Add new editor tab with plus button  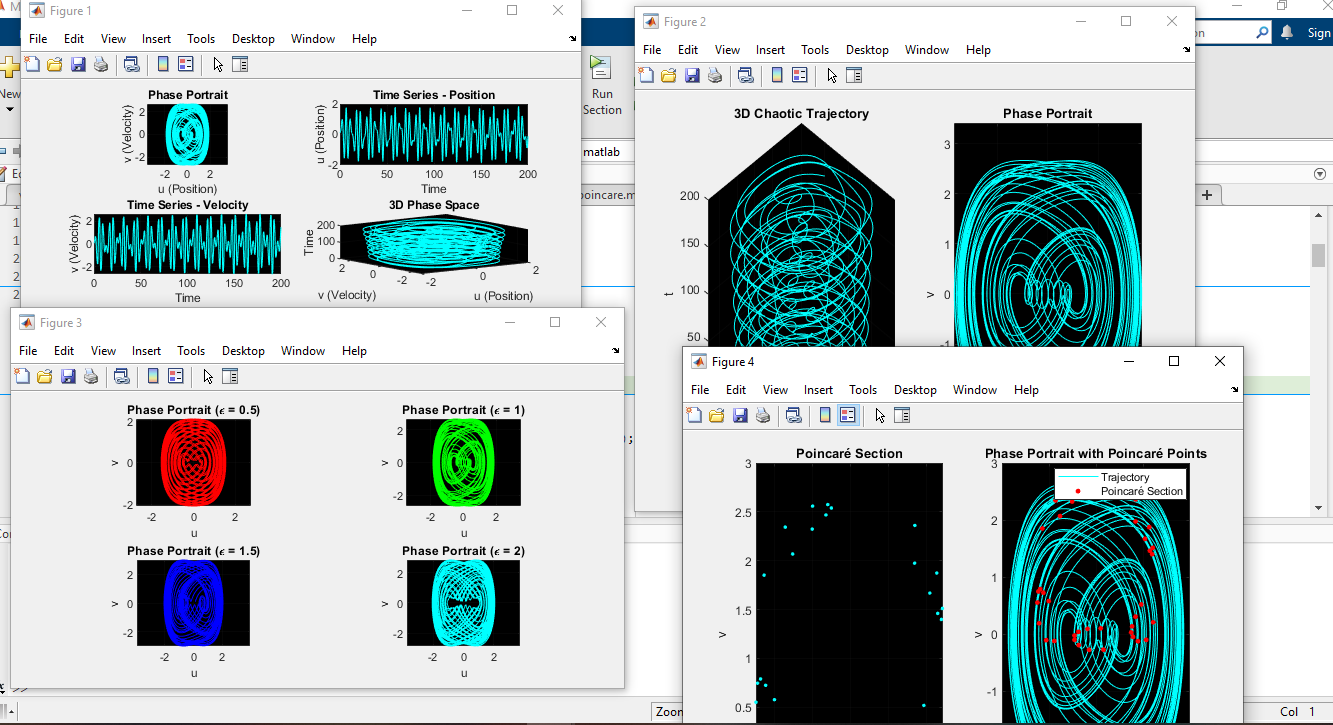point(1207,195)
